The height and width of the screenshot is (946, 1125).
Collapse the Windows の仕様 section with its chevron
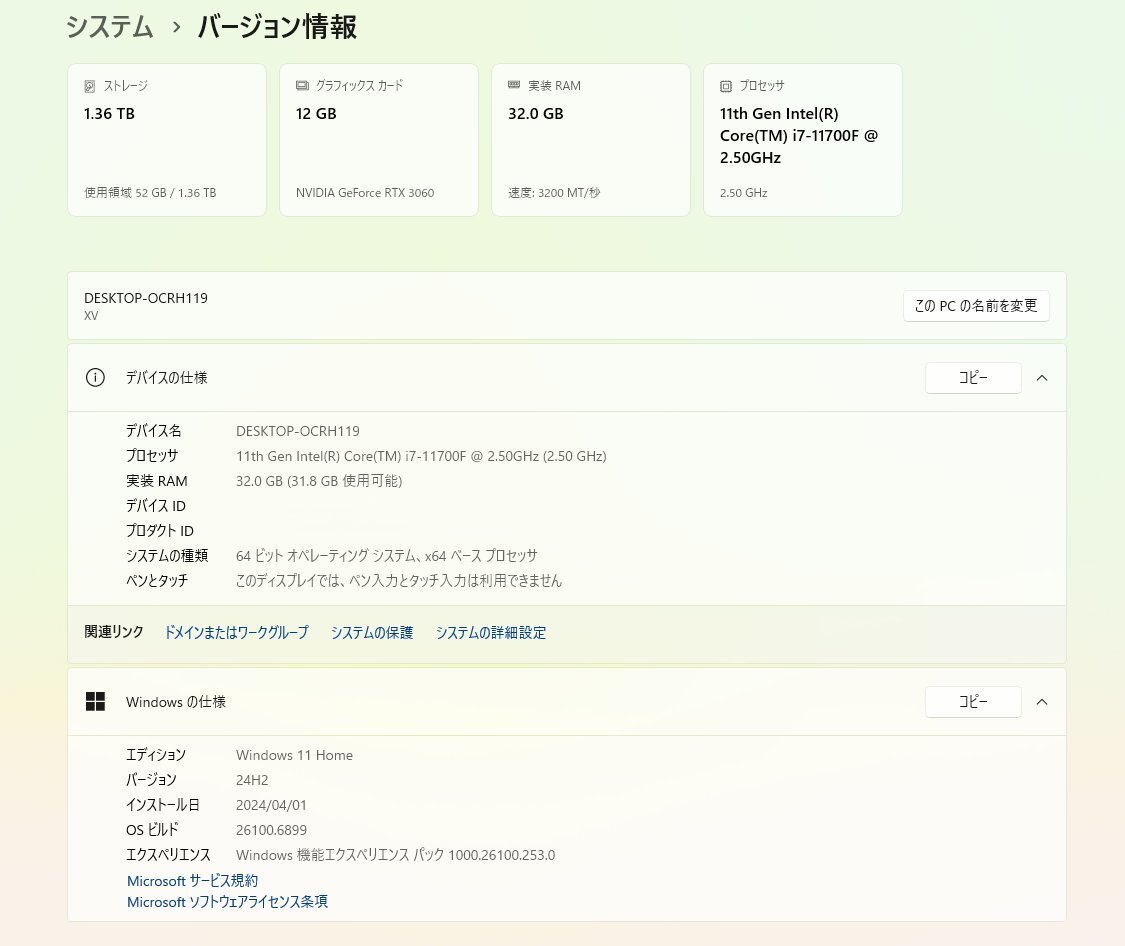[x=1042, y=702]
